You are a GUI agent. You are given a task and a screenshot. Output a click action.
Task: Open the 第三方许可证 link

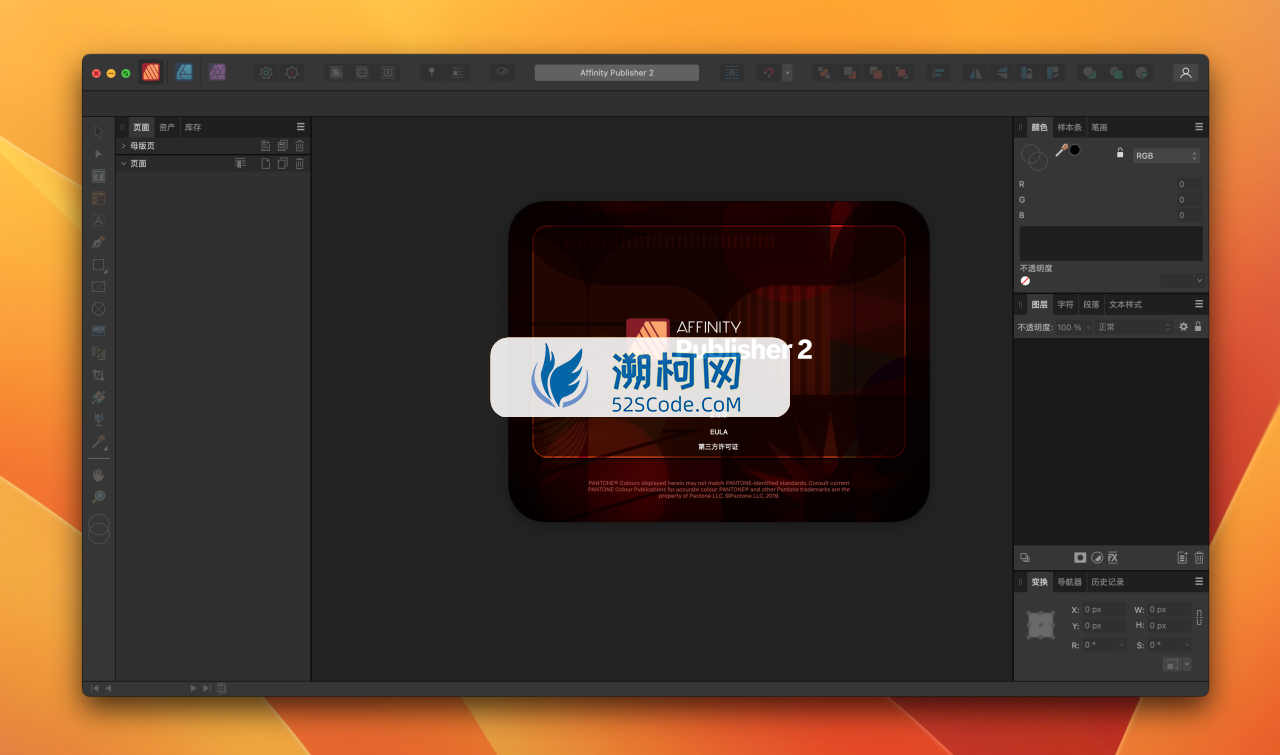pyautogui.click(x=718, y=447)
